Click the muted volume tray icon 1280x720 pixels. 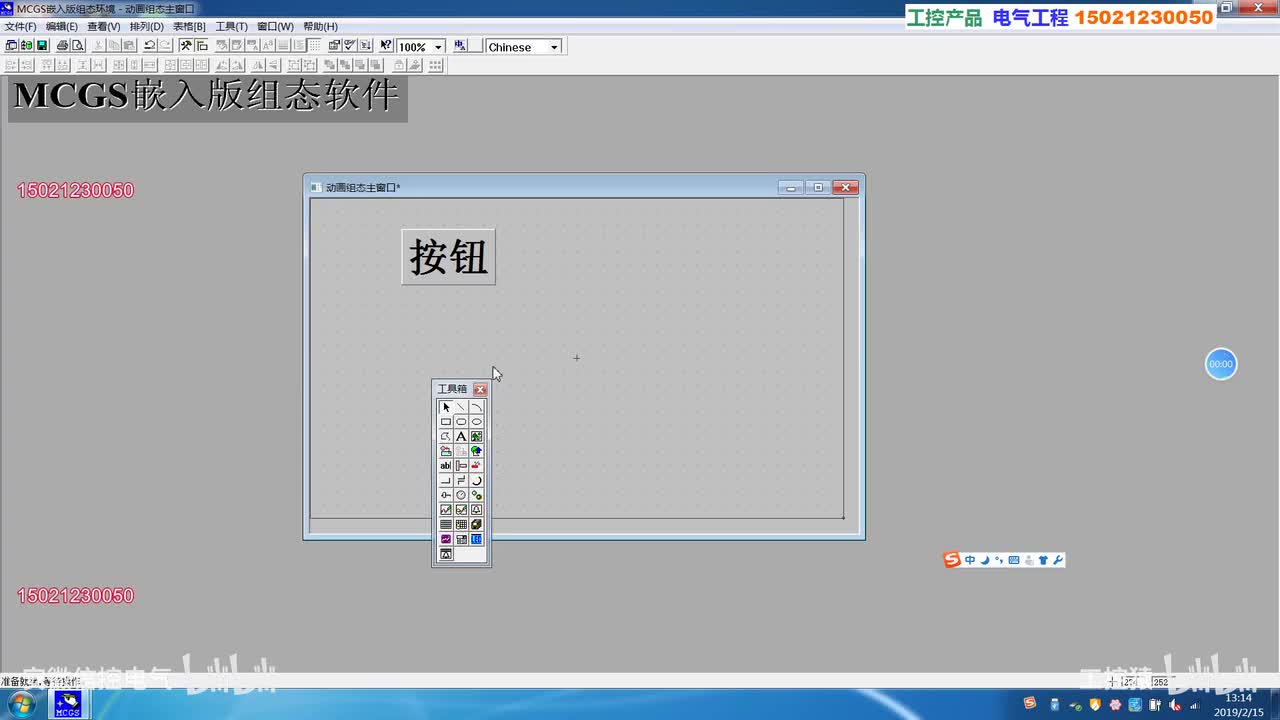pos(1175,705)
